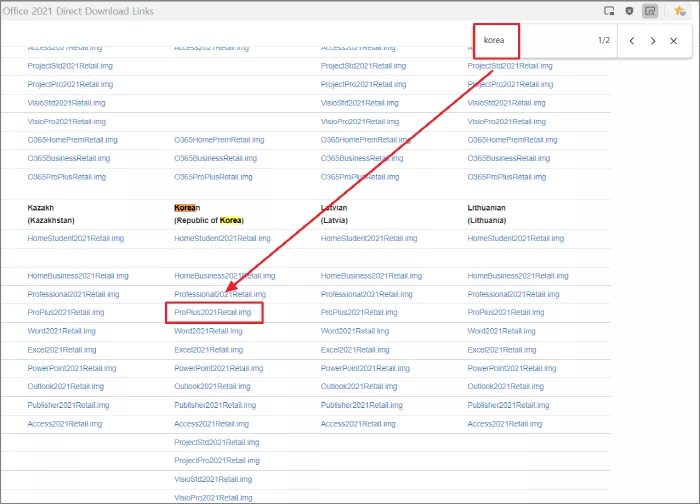Open Korean ProjectStd2021Retail.img link

click(x=217, y=442)
